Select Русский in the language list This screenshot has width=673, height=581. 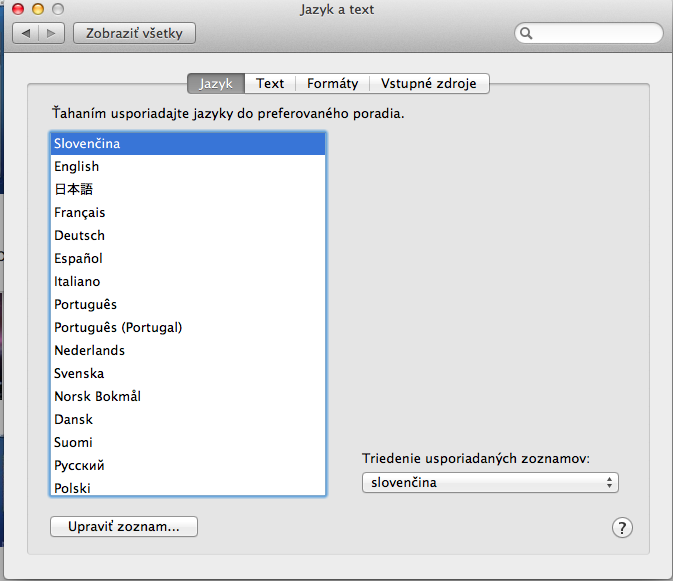(x=188, y=465)
